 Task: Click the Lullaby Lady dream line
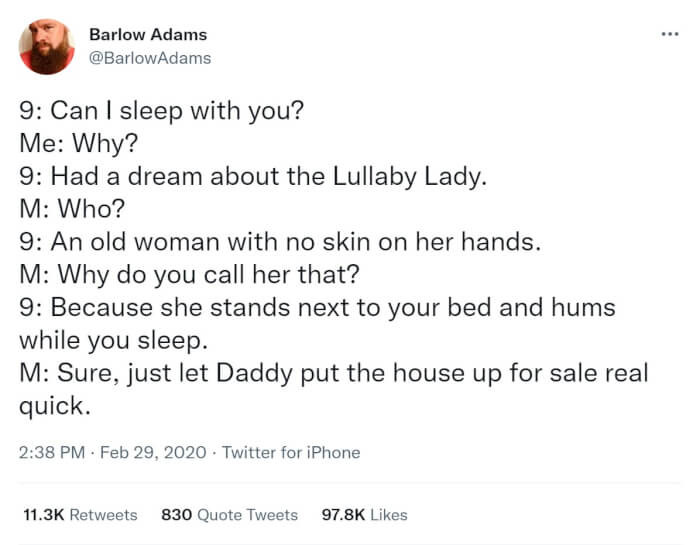click(x=253, y=176)
